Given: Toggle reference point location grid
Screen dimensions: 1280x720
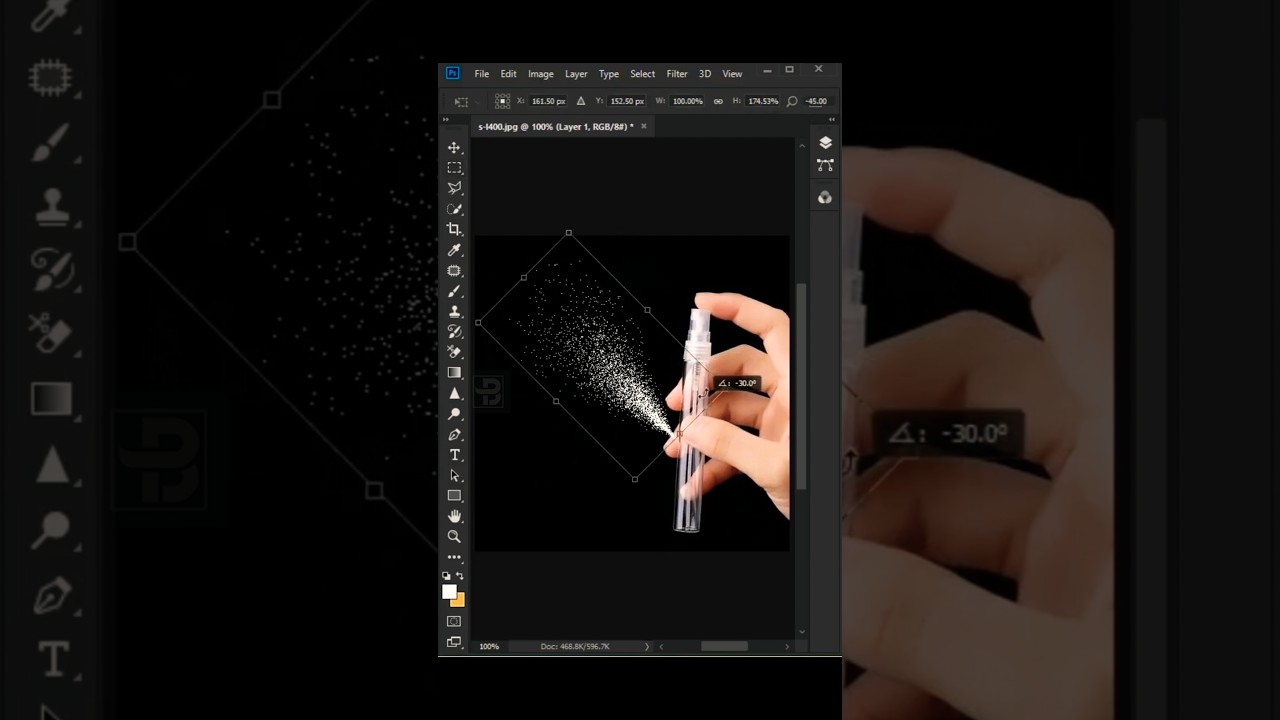Looking at the screenshot, I should [x=502, y=101].
